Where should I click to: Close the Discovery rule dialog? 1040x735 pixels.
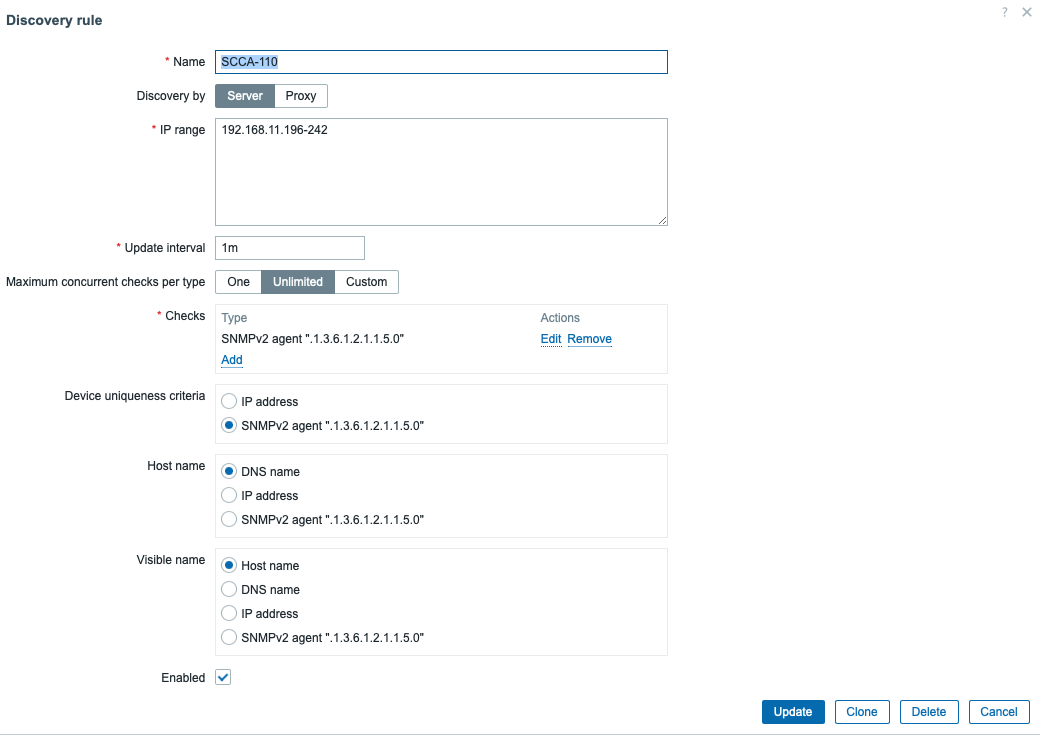1026,12
